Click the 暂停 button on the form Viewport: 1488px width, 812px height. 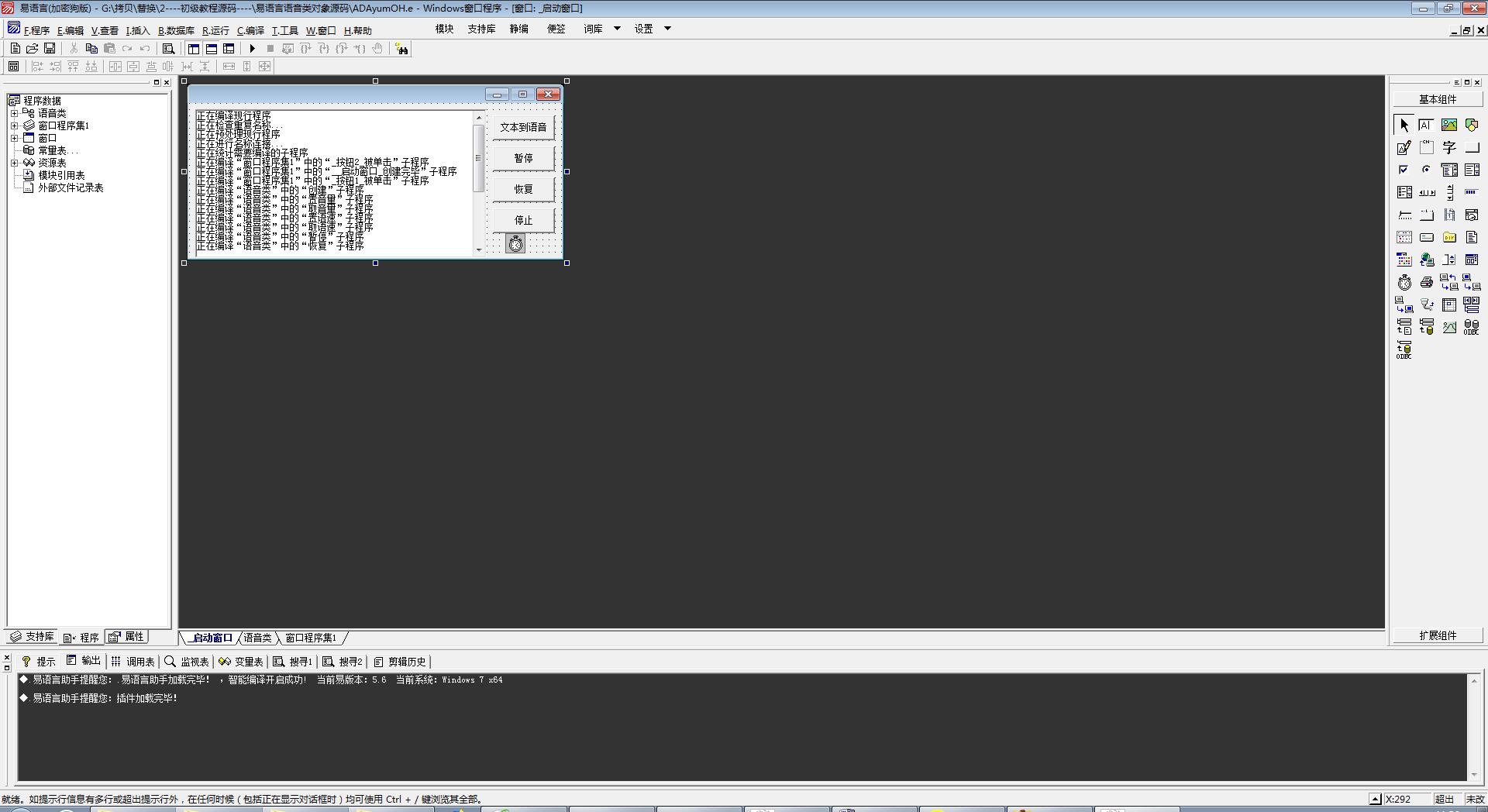[x=523, y=158]
